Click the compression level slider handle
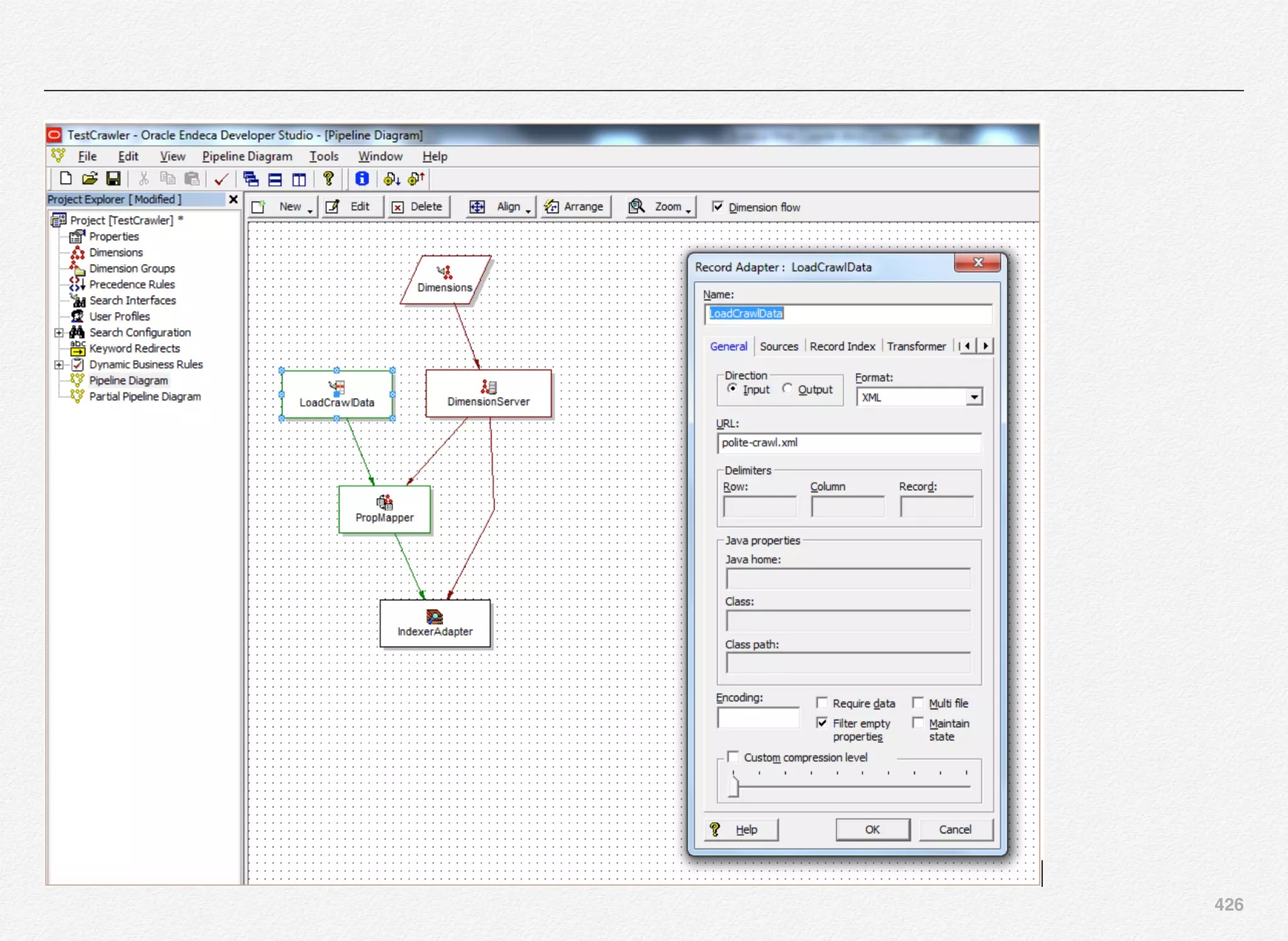Image resolution: width=1288 pixels, height=941 pixels. coord(733,786)
